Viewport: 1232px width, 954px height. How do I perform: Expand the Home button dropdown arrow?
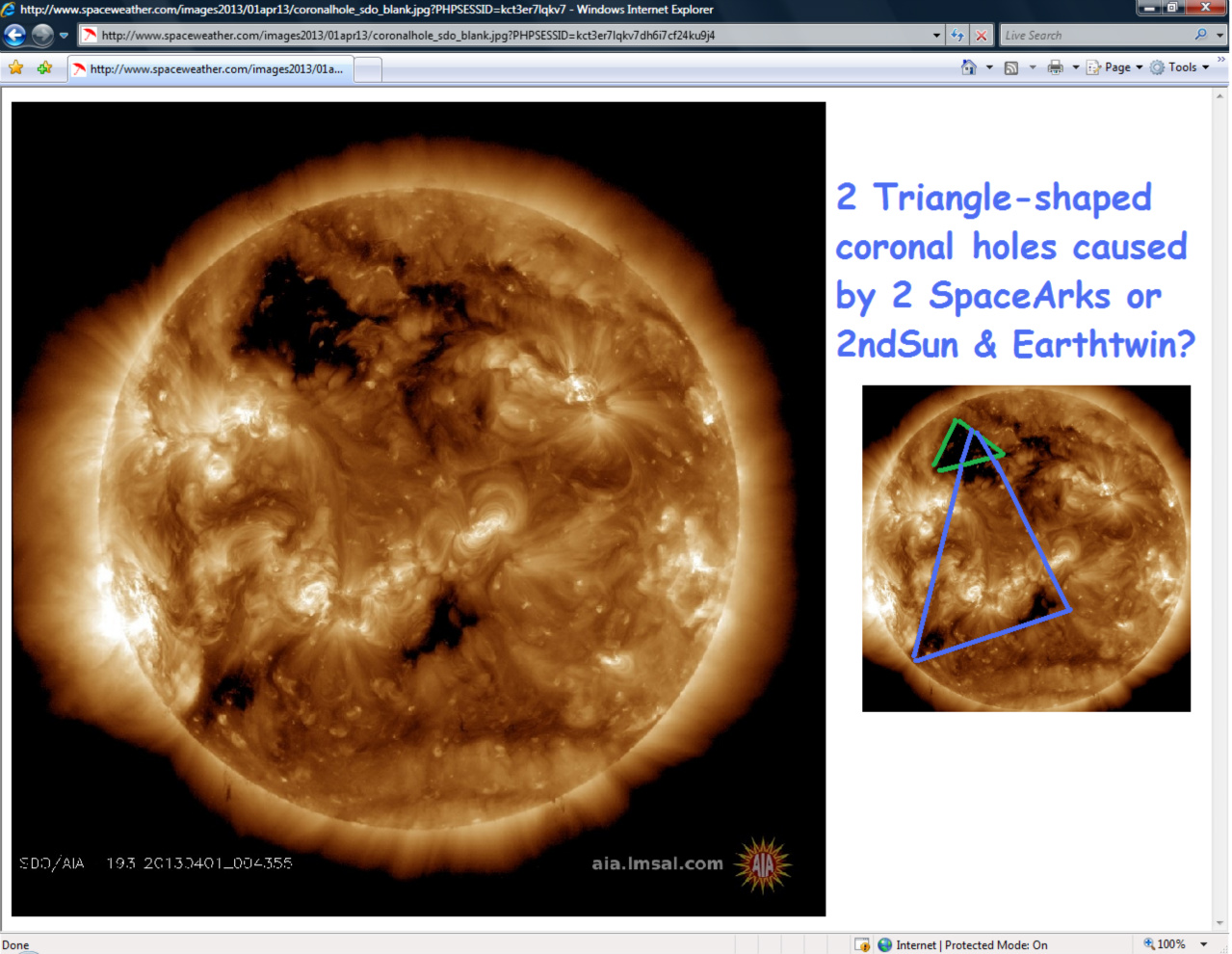coord(989,67)
